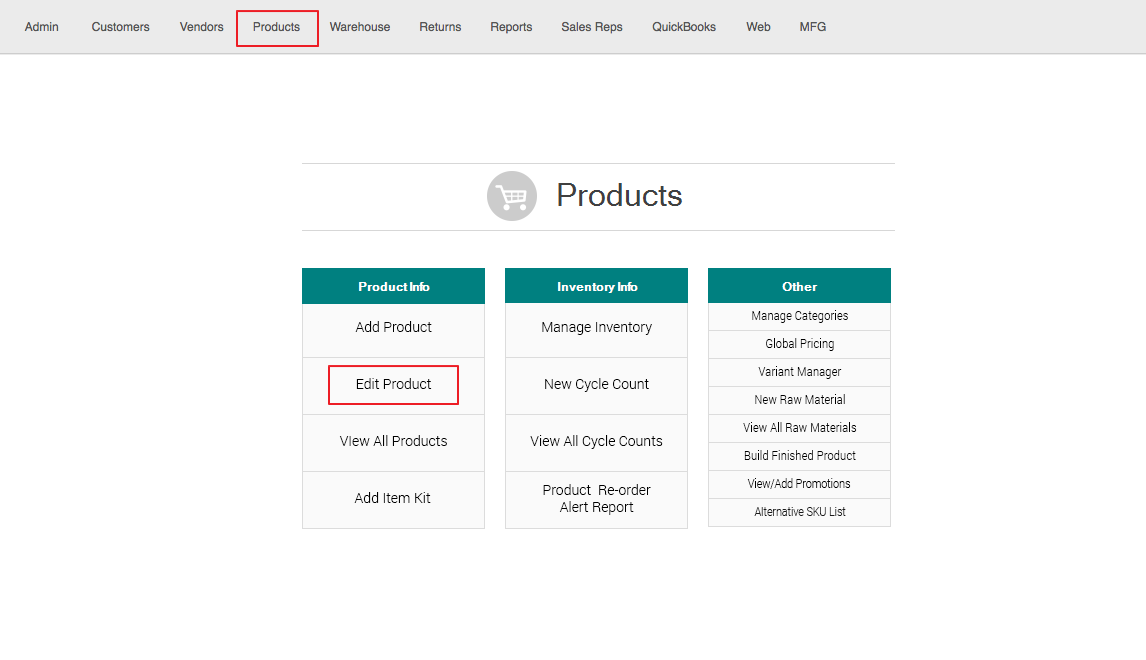Open the Returns menu

(x=440, y=27)
